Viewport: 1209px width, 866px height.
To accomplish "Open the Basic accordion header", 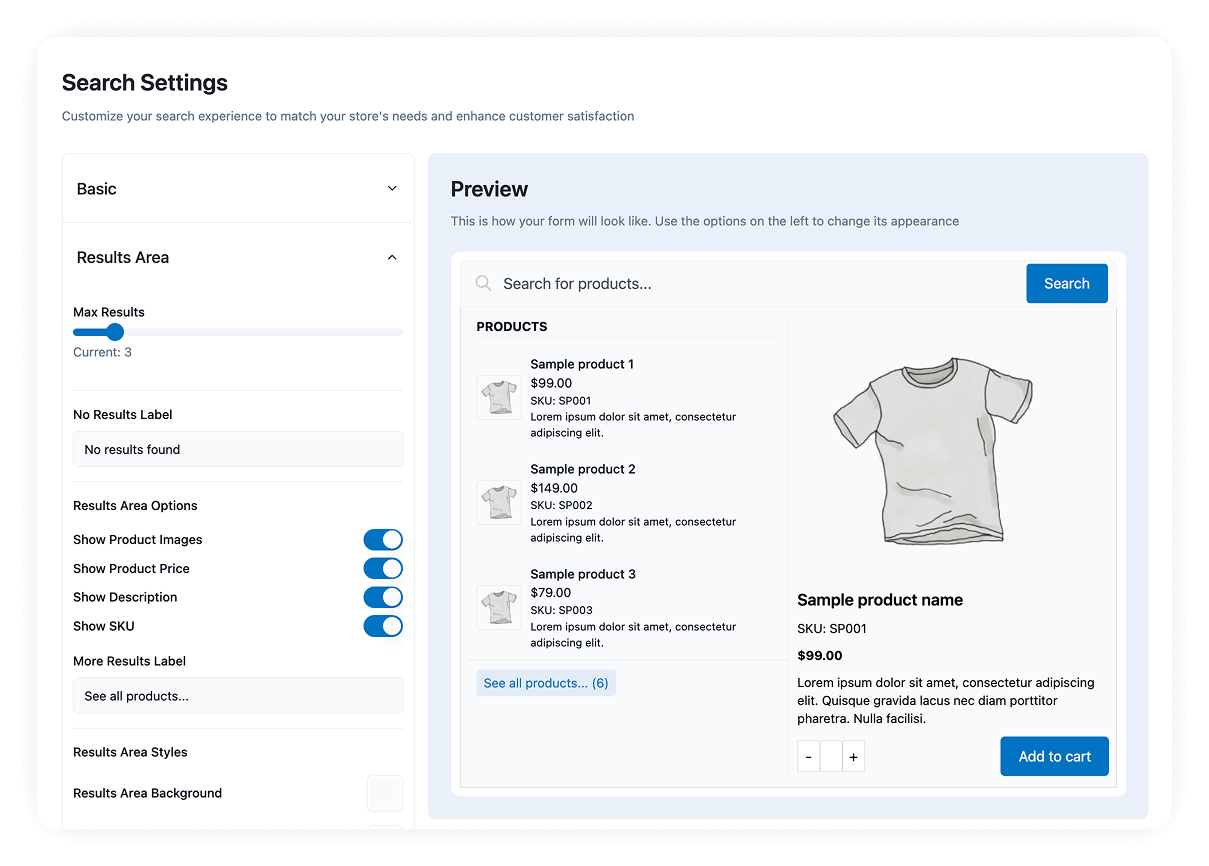I will click(97, 189).
